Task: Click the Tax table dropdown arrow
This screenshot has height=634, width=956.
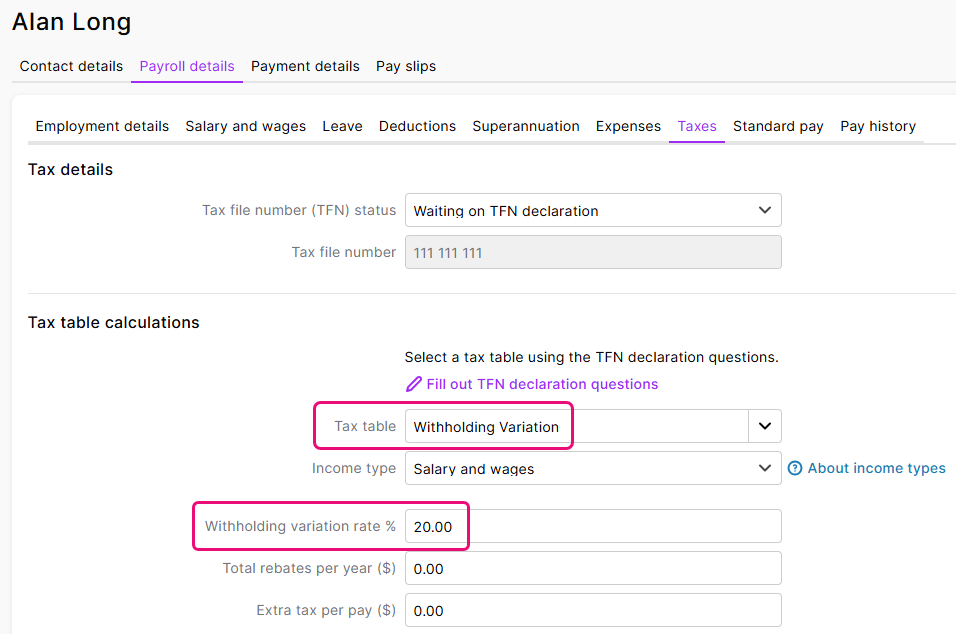Action: 764,426
